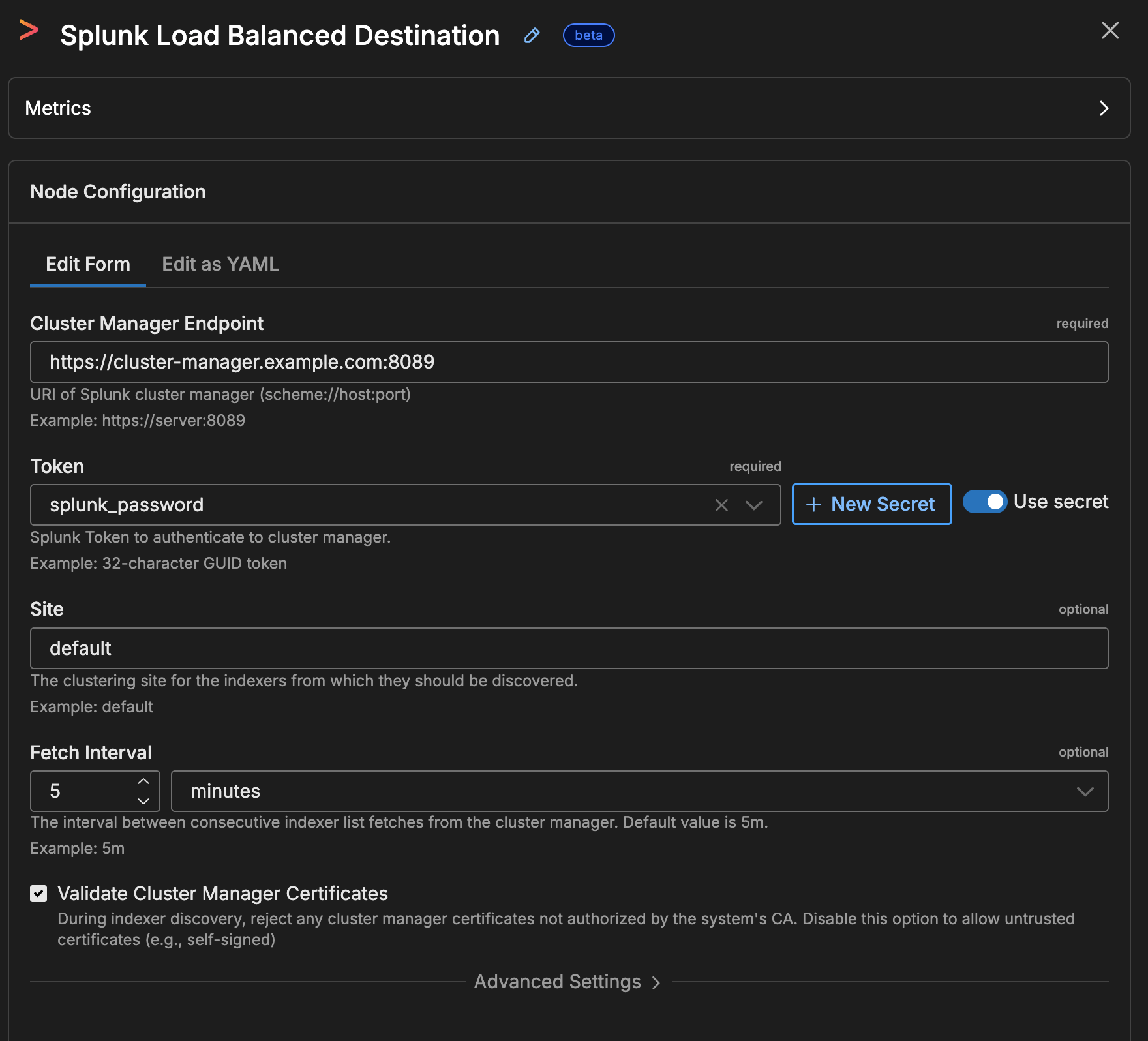Decrement Fetch Interval with the down arrow
The image size is (1148, 1041).
click(x=143, y=801)
